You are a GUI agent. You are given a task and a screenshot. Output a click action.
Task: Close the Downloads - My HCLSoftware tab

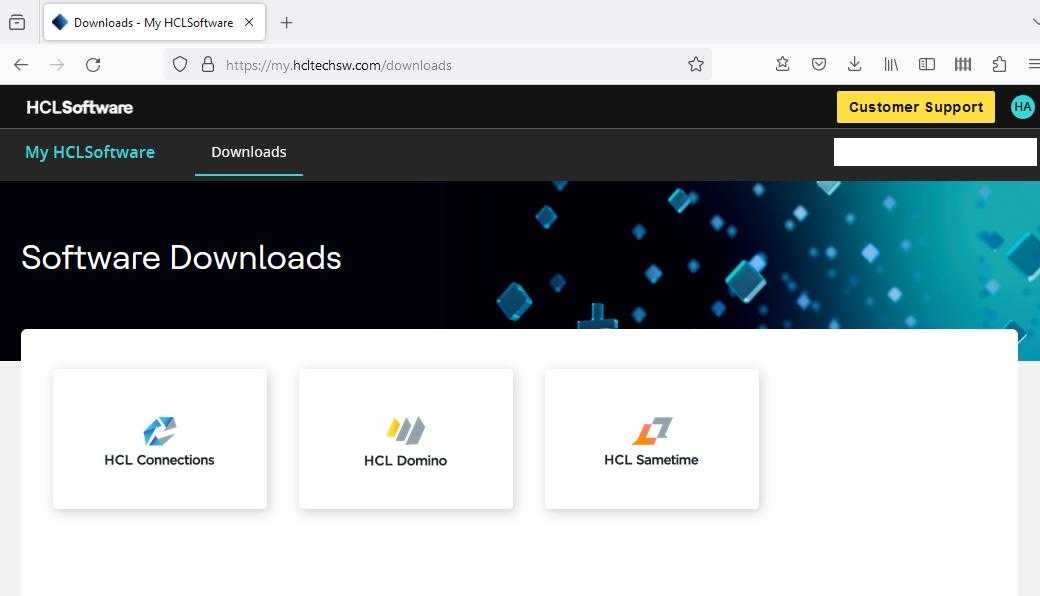point(249,23)
